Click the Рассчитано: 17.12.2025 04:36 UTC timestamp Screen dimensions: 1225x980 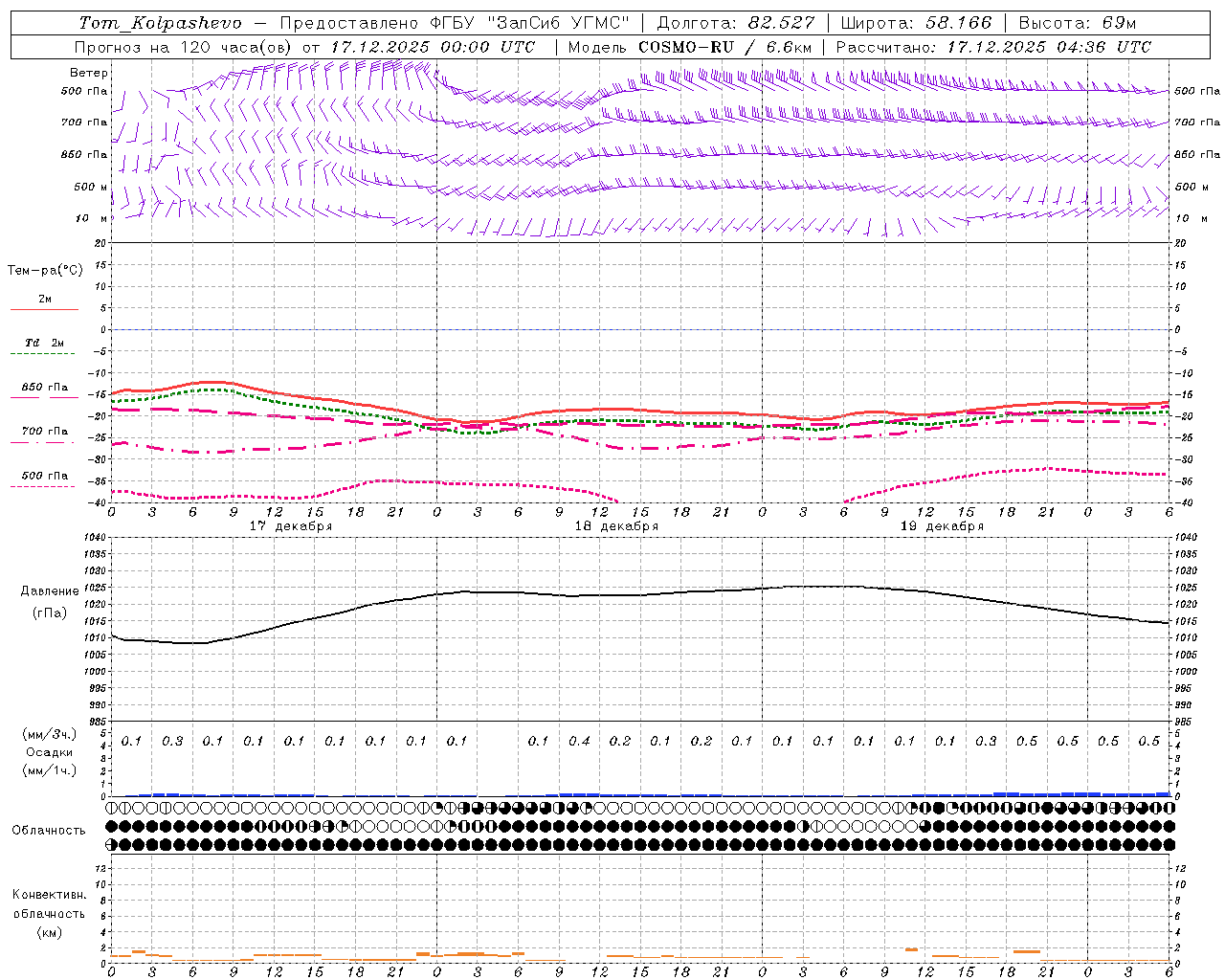coord(993,47)
